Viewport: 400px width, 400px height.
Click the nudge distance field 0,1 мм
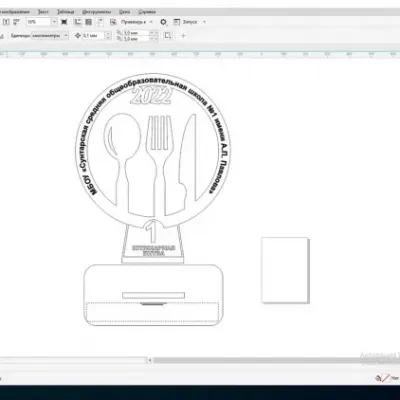tap(94, 35)
